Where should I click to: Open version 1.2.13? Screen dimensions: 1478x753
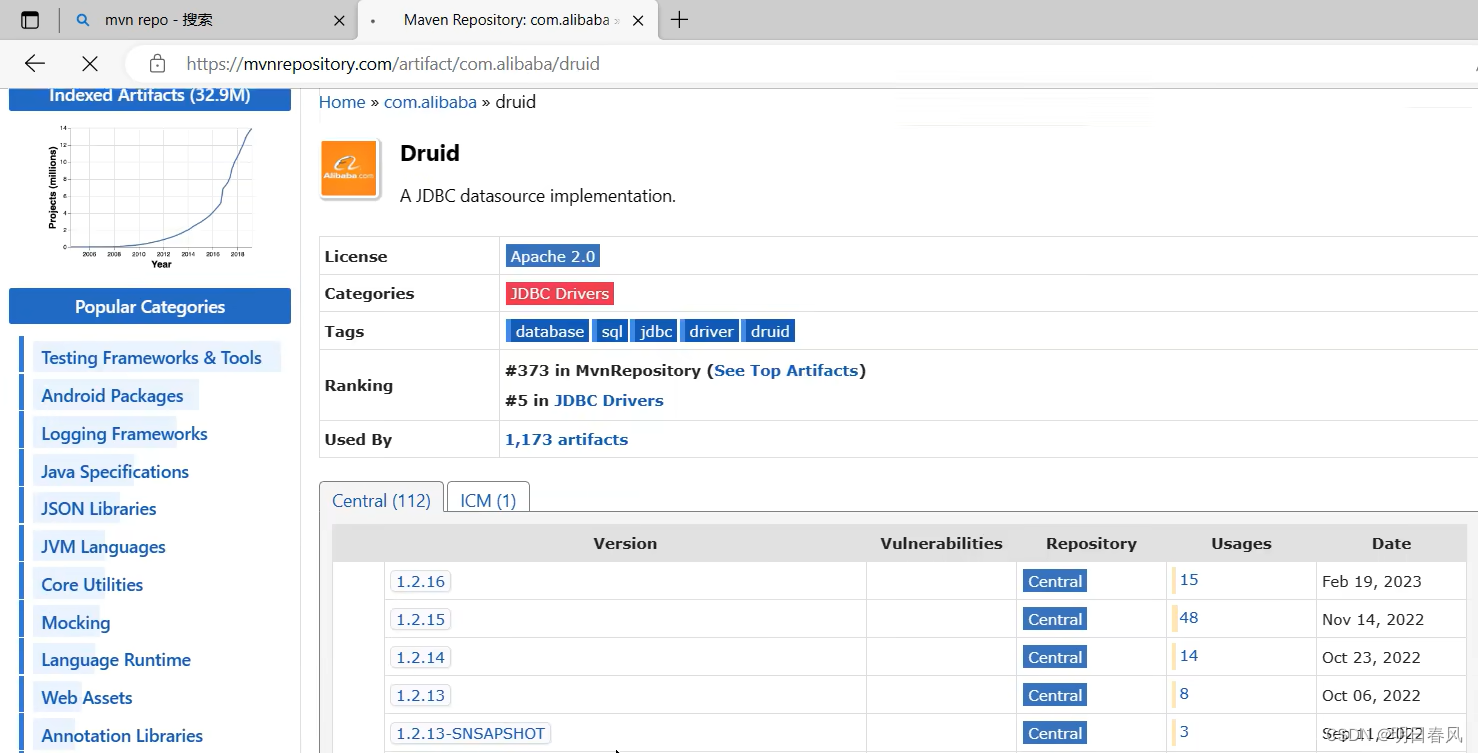pyautogui.click(x=420, y=695)
